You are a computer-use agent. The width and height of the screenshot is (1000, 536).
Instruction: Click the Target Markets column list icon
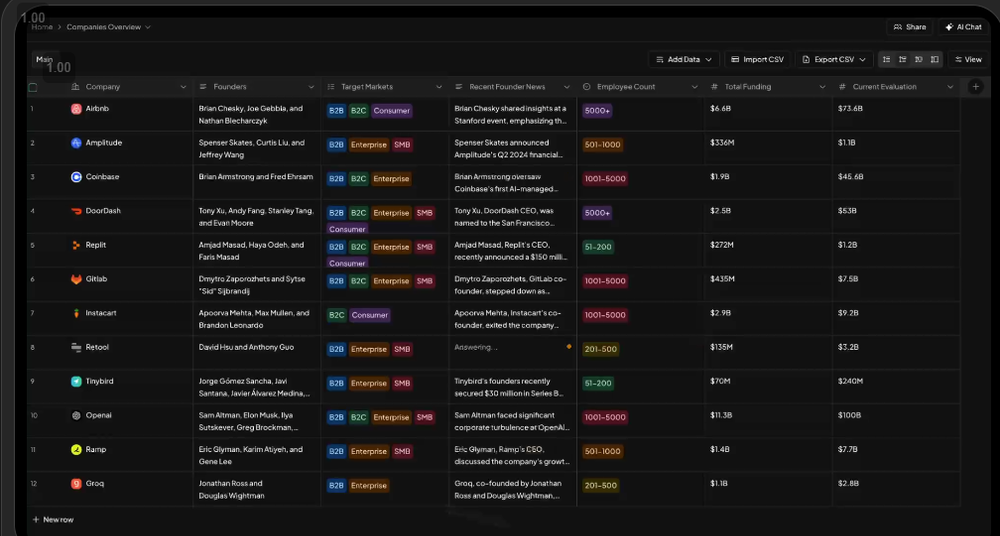click(330, 87)
